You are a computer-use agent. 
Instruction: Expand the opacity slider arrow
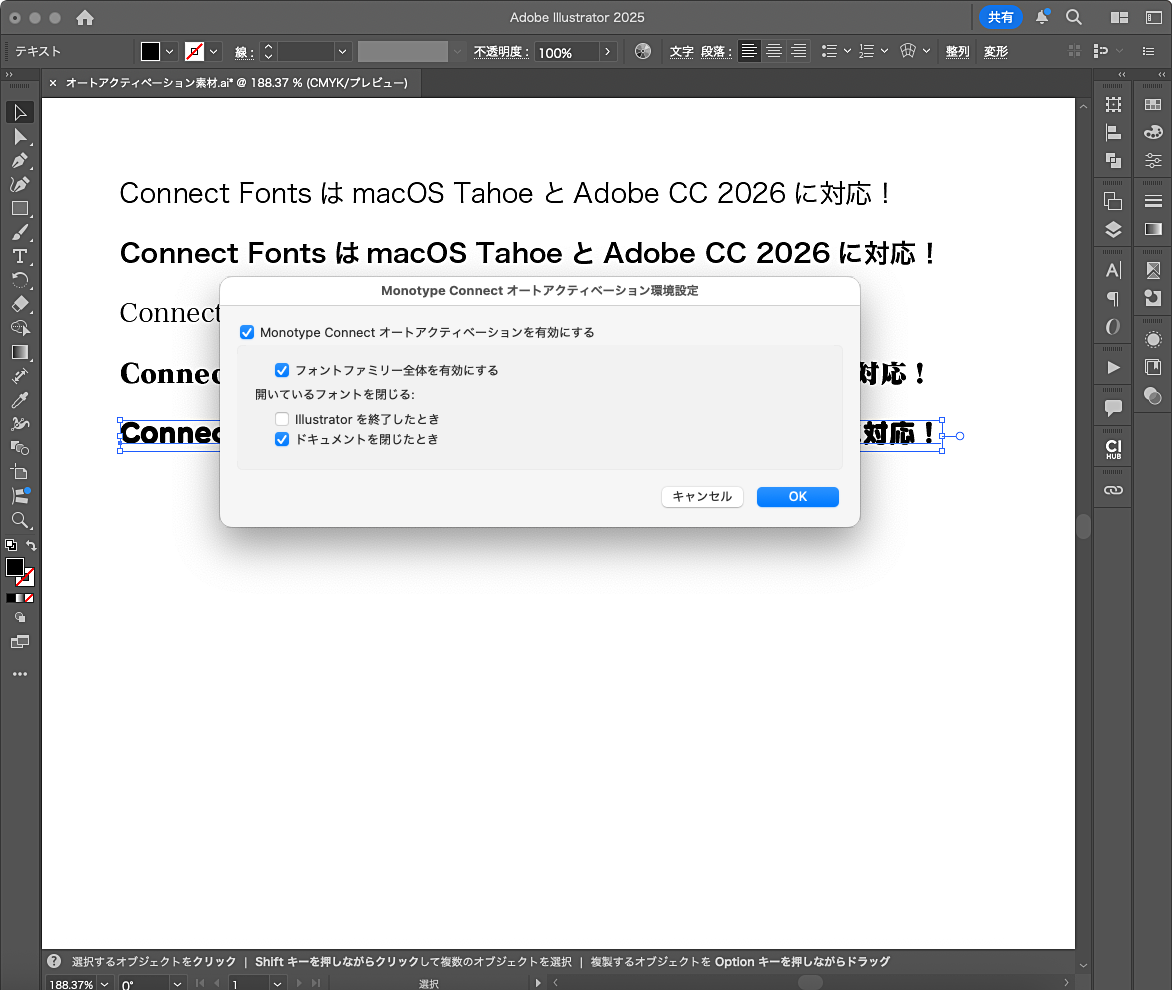(608, 52)
